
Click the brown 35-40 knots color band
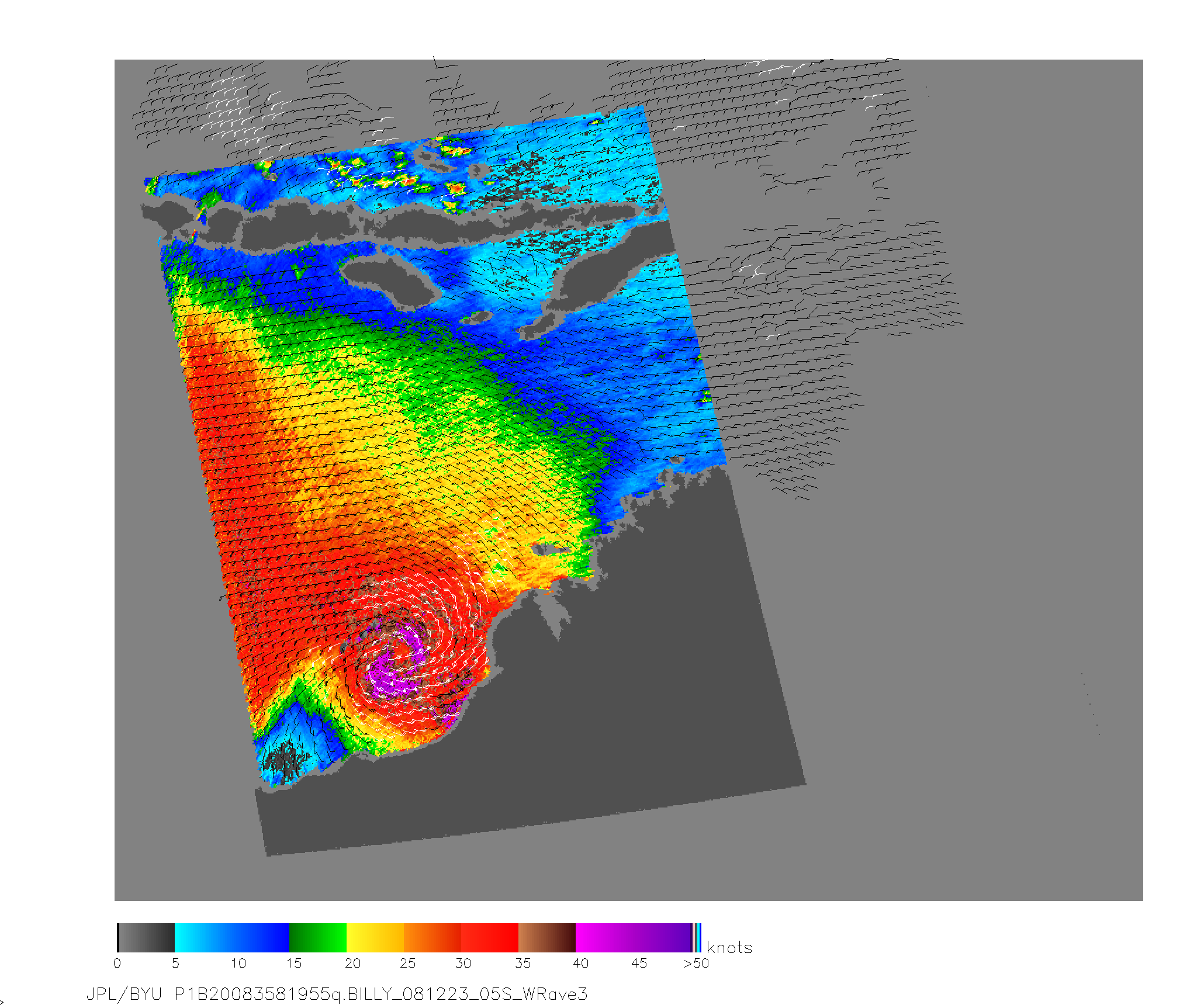click(547, 938)
